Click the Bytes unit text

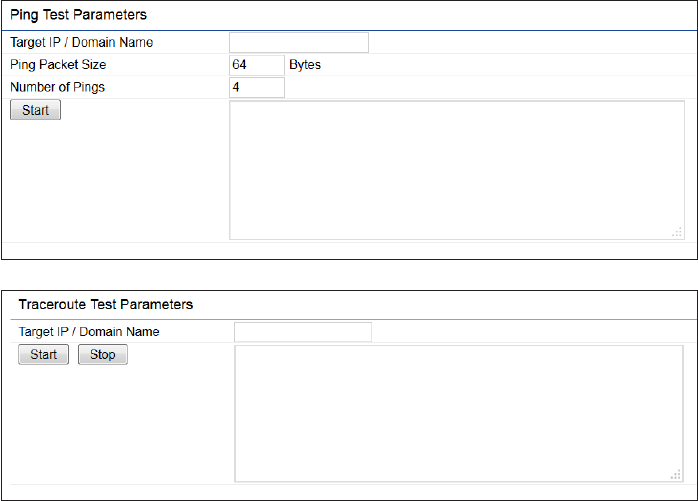click(305, 65)
